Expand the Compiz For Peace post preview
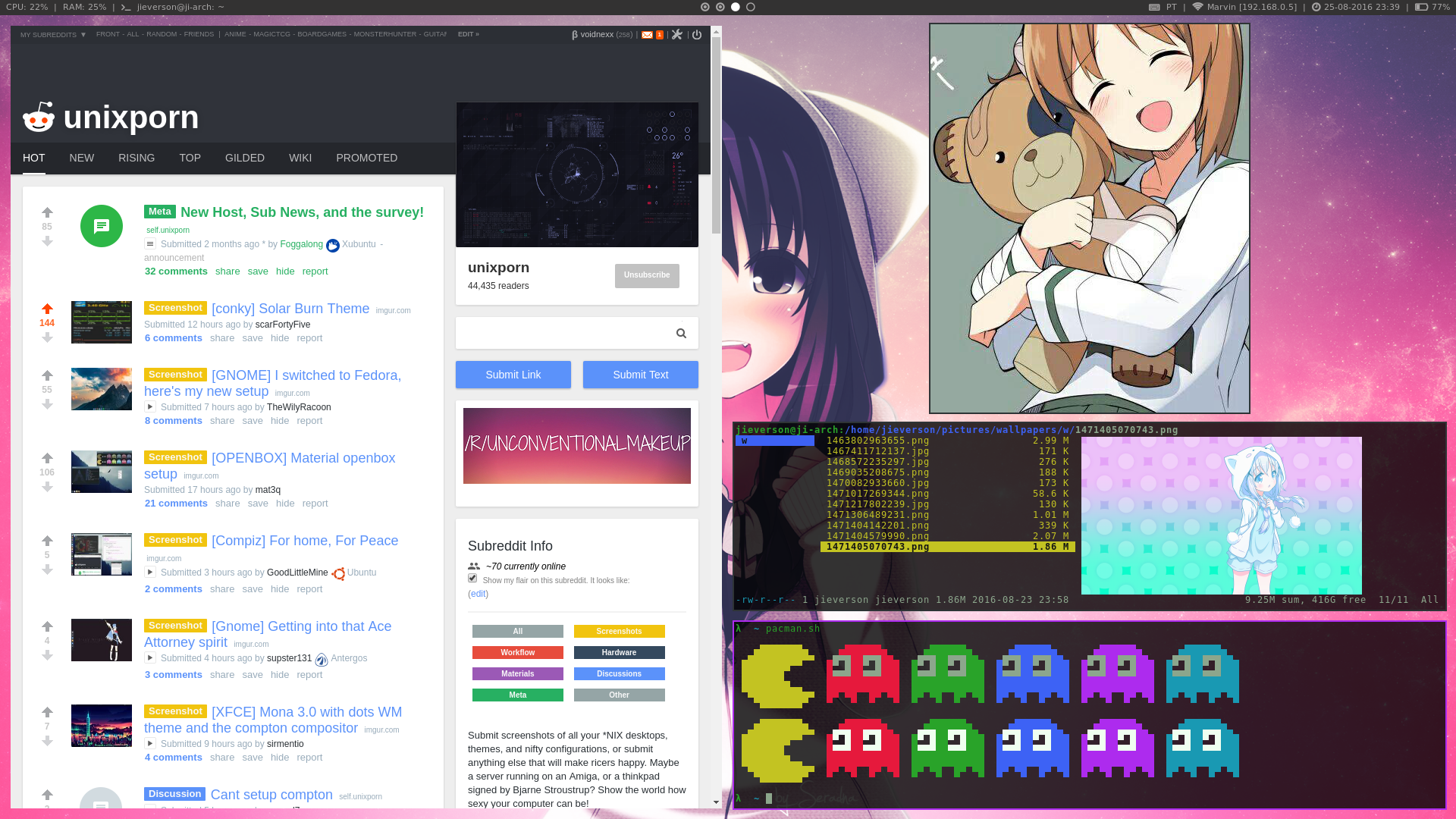 pyautogui.click(x=150, y=573)
